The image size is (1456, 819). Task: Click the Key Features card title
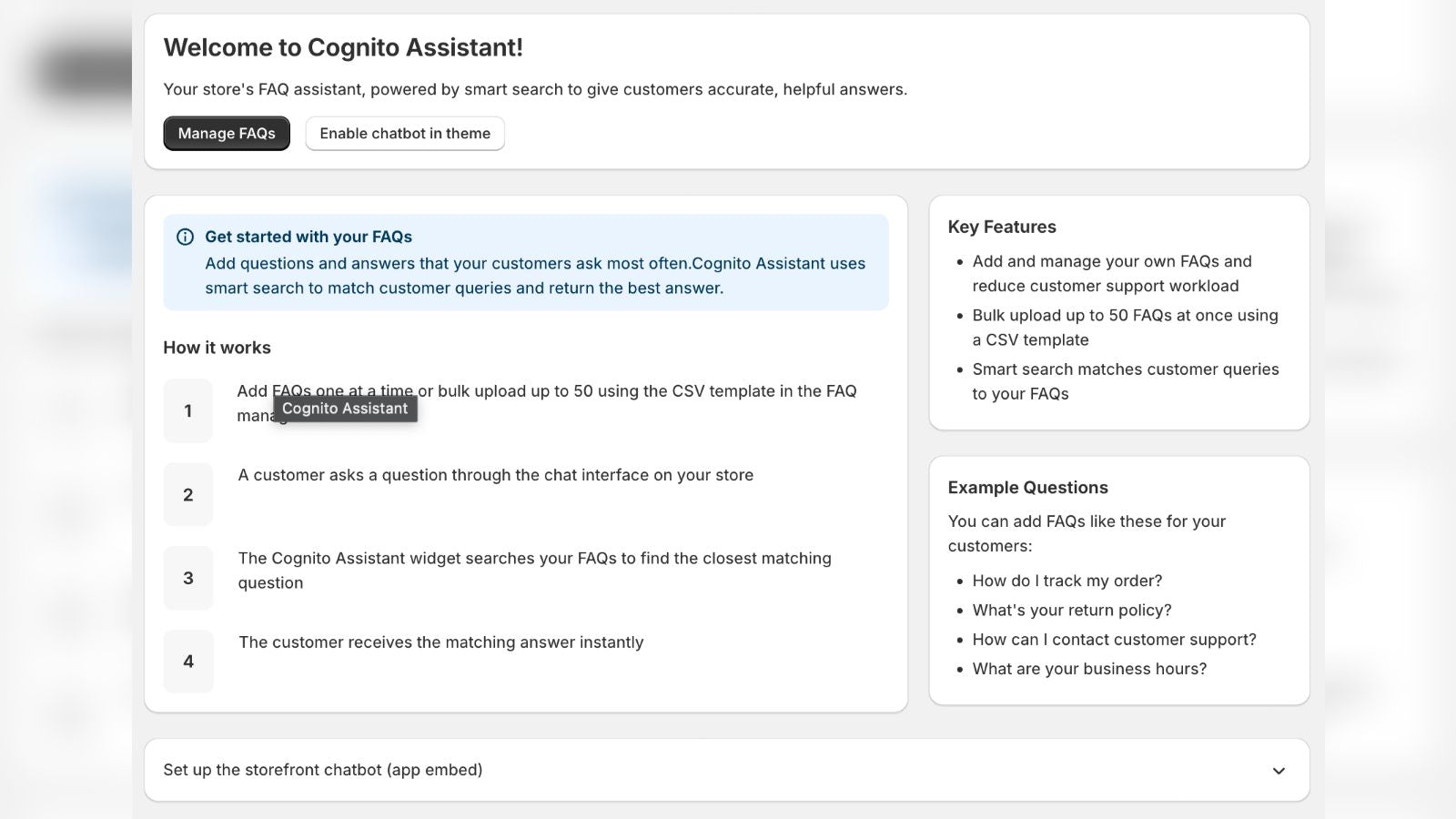pyautogui.click(x=1002, y=227)
